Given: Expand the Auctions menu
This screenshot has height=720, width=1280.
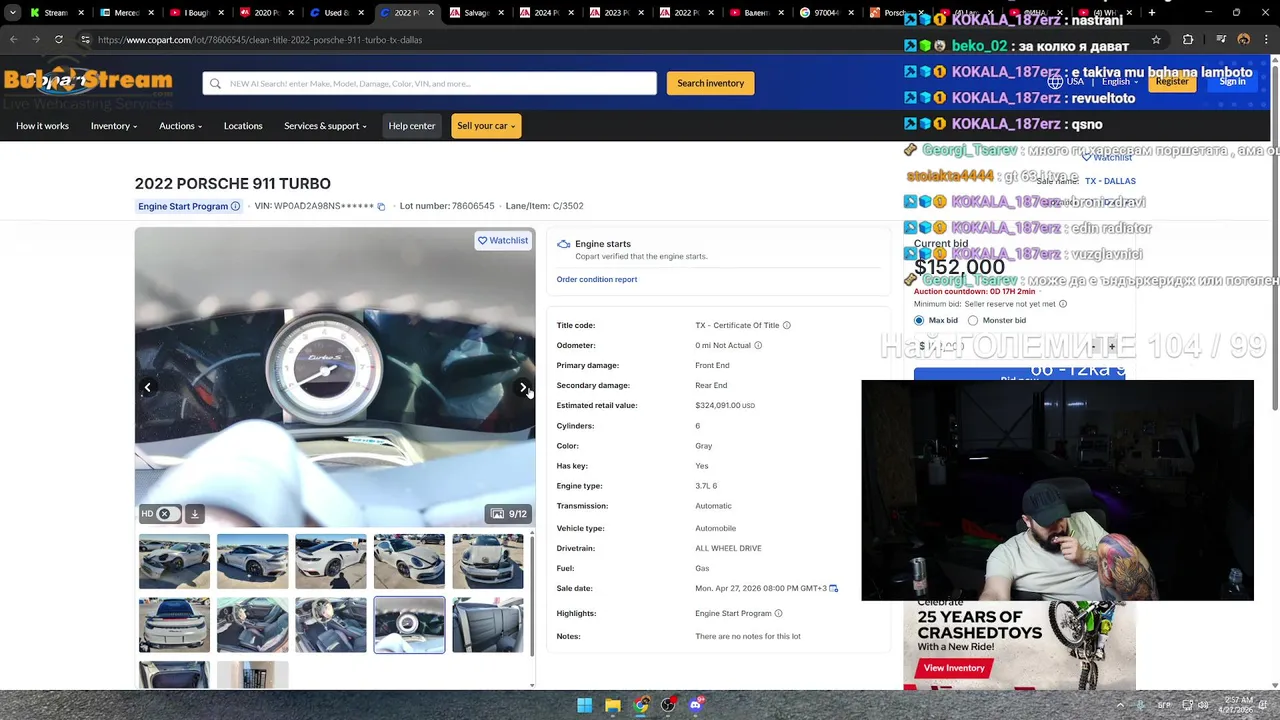Looking at the screenshot, I should pyautogui.click(x=181, y=126).
